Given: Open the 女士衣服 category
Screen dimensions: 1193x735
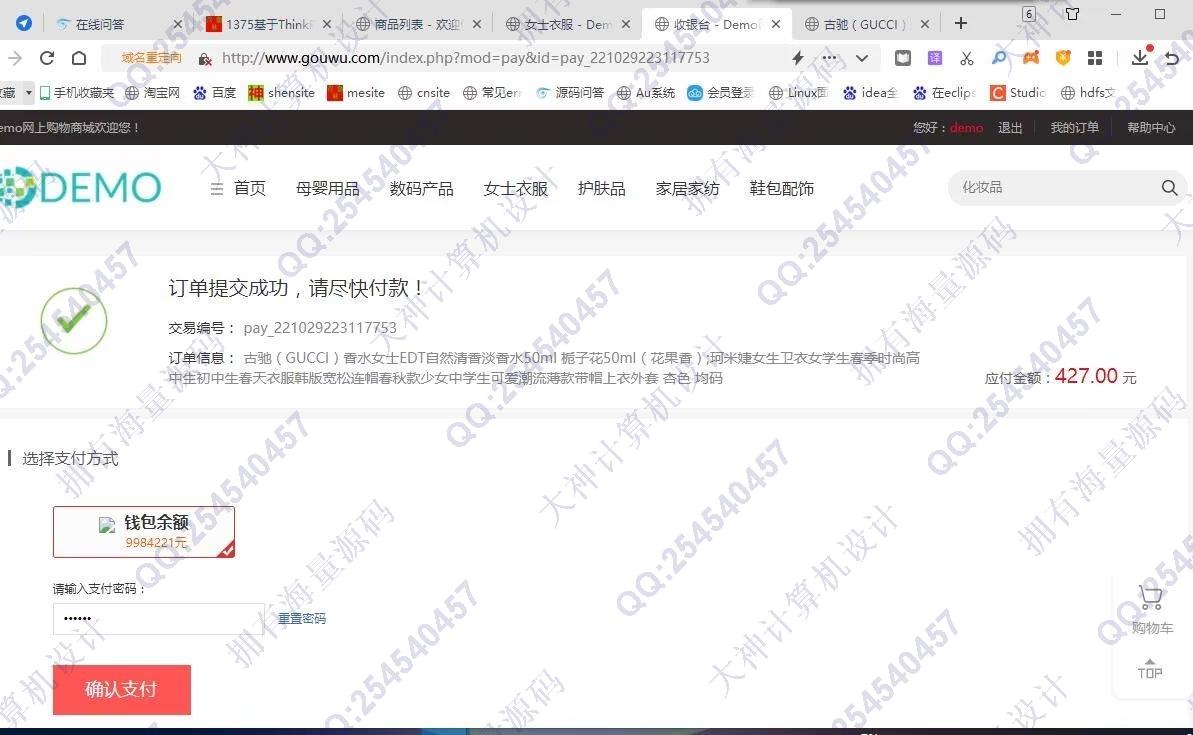Looking at the screenshot, I should [x=515, y=189].
